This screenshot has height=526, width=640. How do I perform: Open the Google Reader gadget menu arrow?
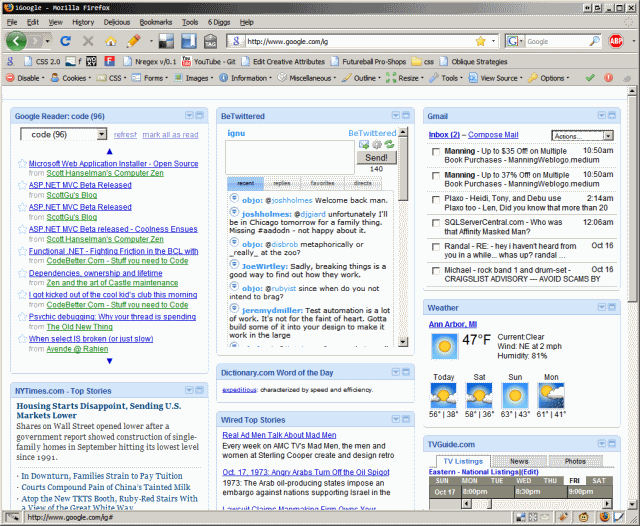click(189, 115)
